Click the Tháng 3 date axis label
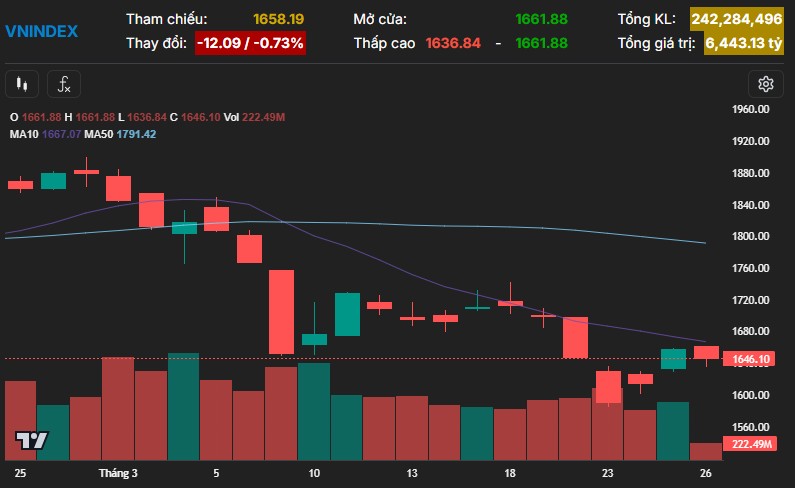The width and height of the screenshot is (795, 488). 118,472
